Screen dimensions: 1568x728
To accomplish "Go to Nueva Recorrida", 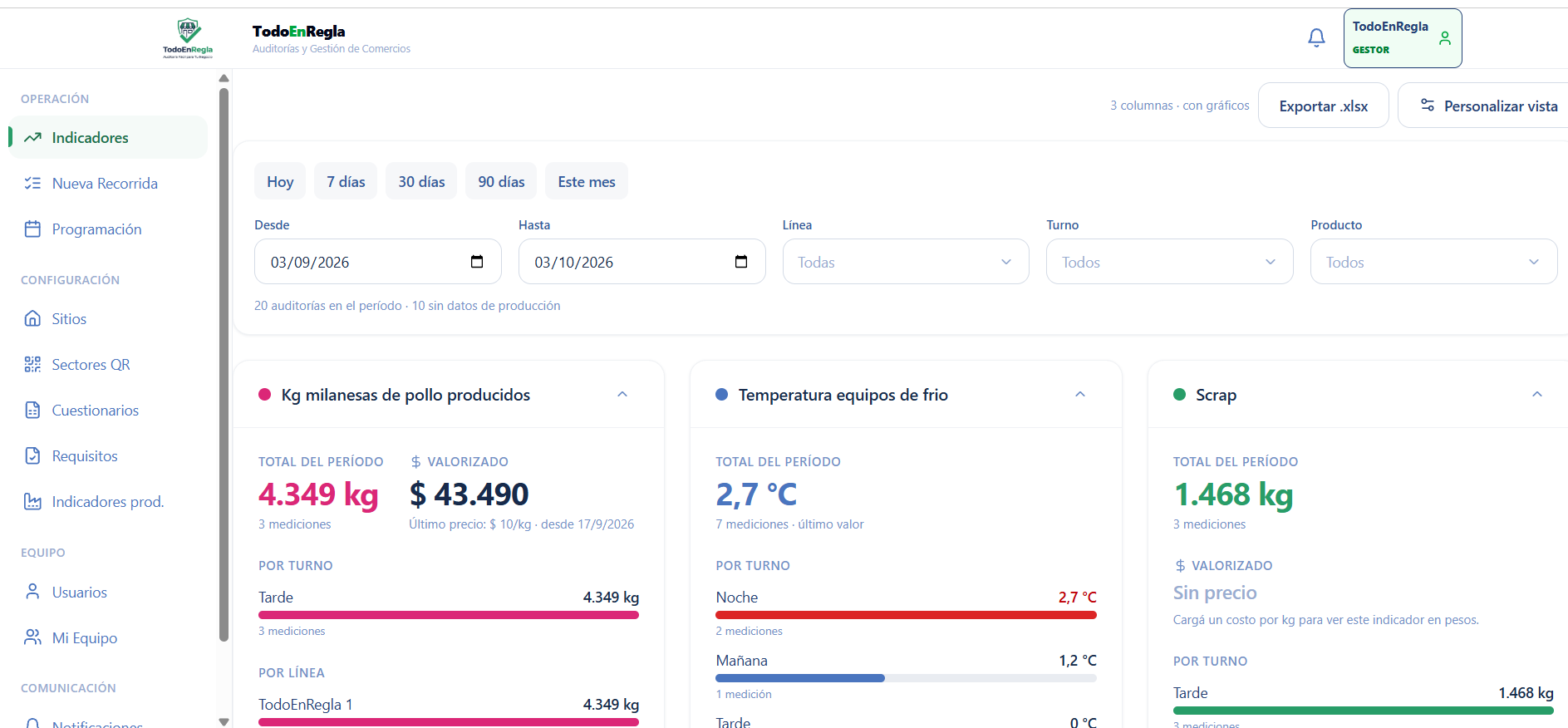I will [108, 183].
